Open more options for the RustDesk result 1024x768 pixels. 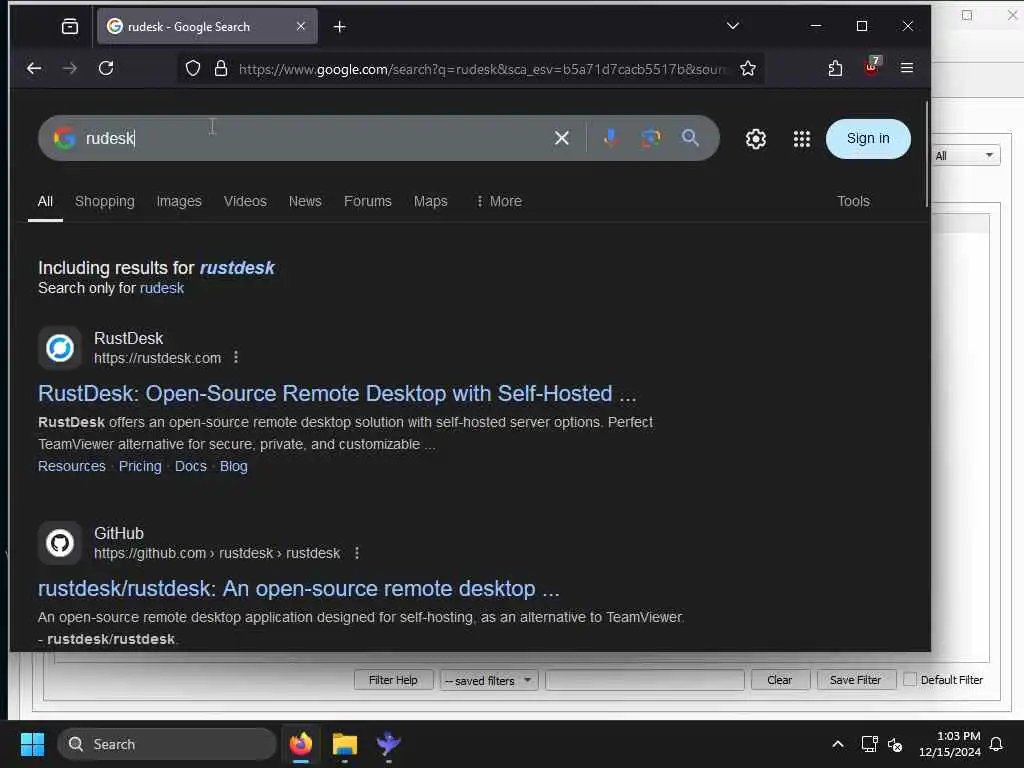[236, 357]
